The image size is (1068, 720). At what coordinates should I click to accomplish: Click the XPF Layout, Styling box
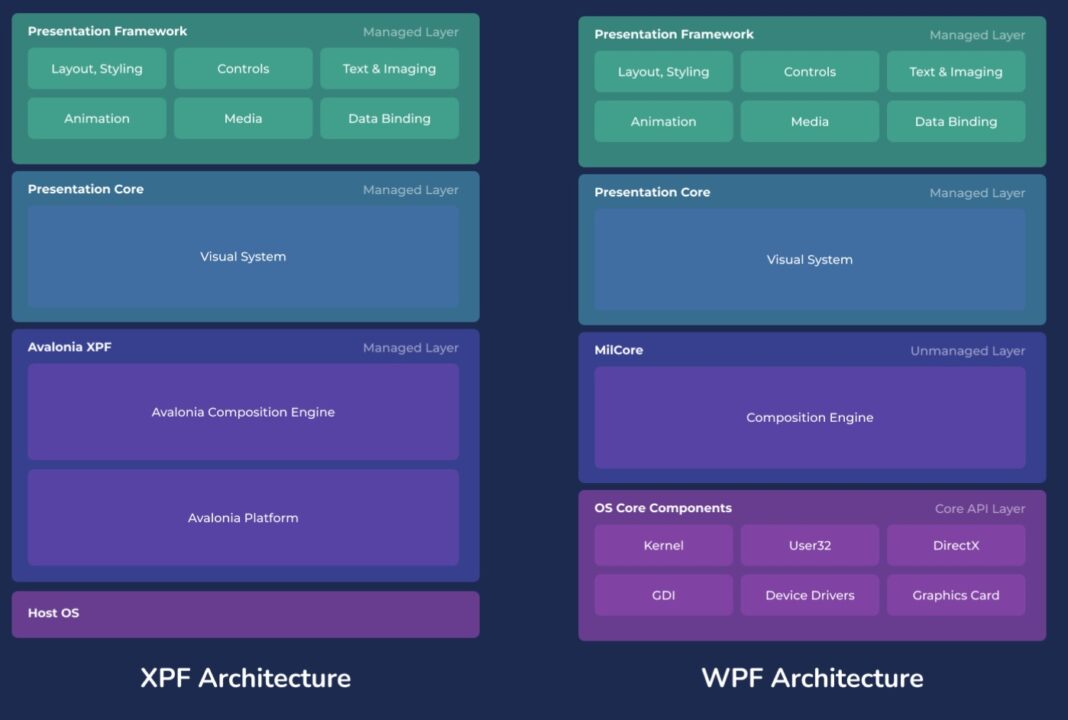pyautogui.click(x=97, y=69)
